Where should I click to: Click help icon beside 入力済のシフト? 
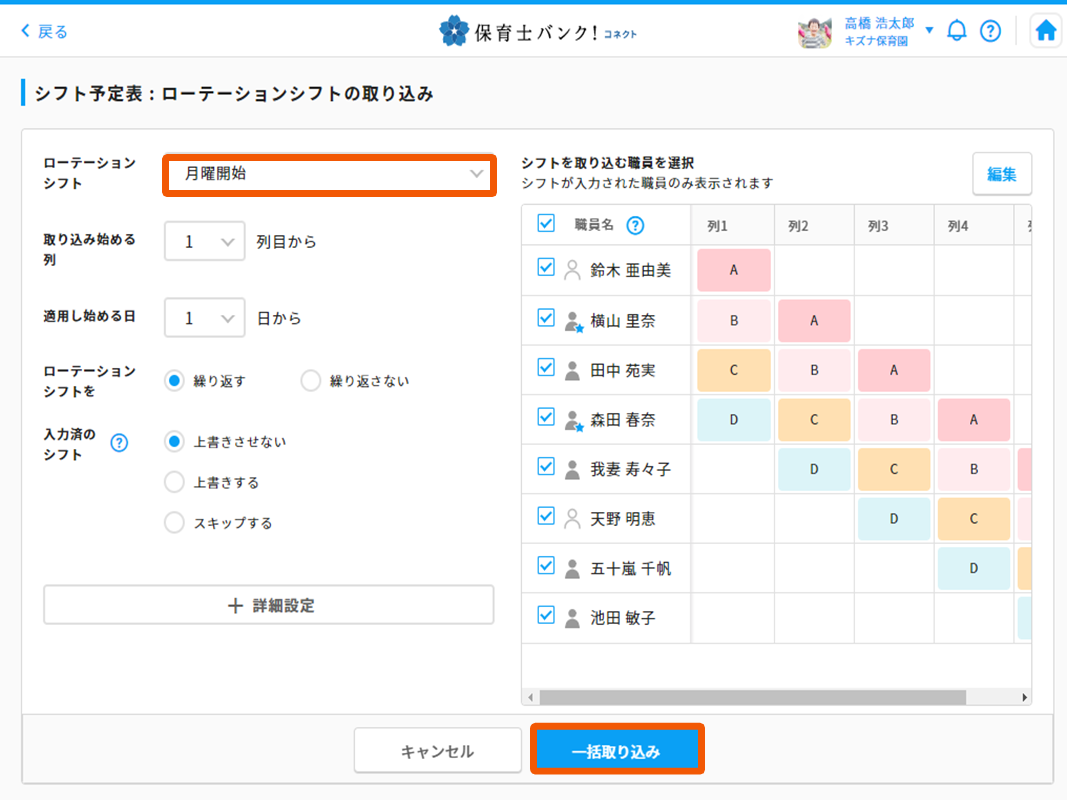[x=119, y=442]
